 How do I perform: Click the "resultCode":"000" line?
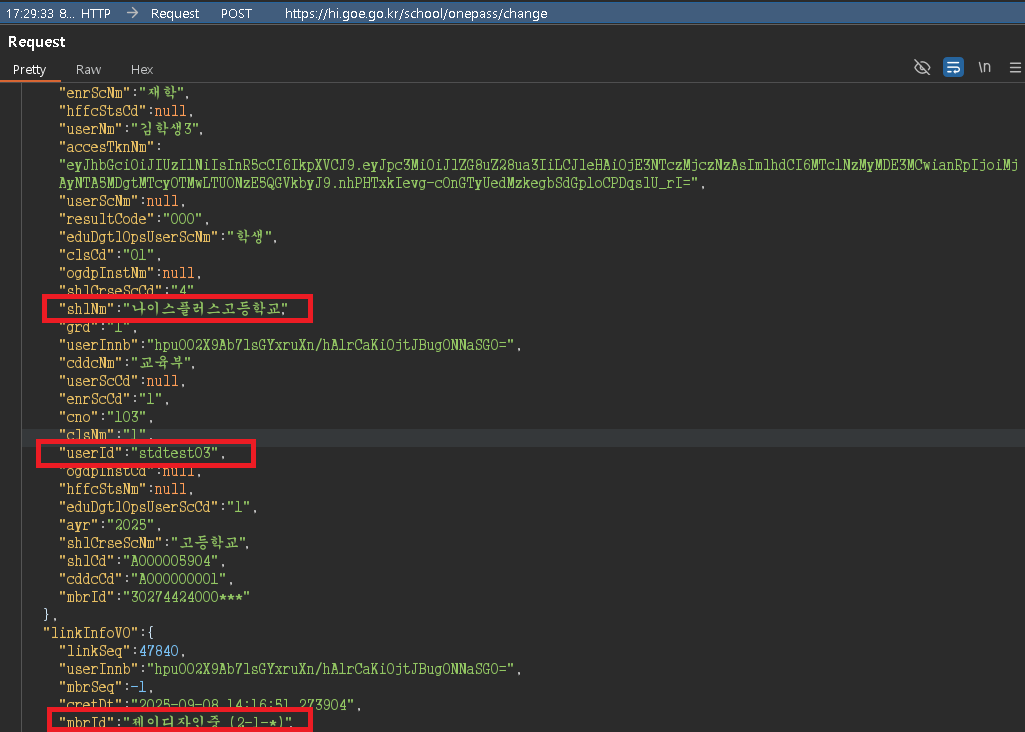click(x=132, y=218)
